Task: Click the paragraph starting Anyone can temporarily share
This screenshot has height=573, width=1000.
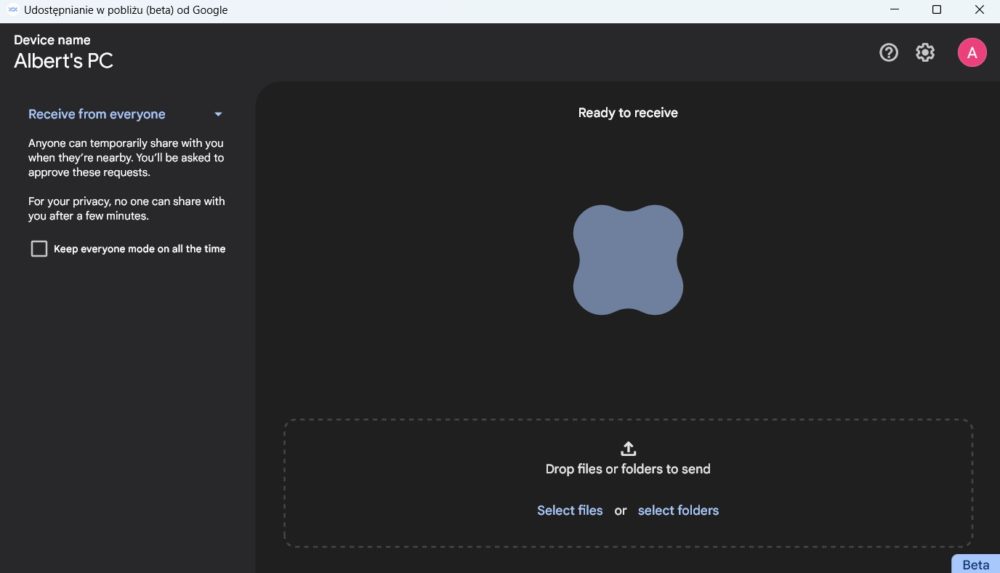Action: [126, 158]
